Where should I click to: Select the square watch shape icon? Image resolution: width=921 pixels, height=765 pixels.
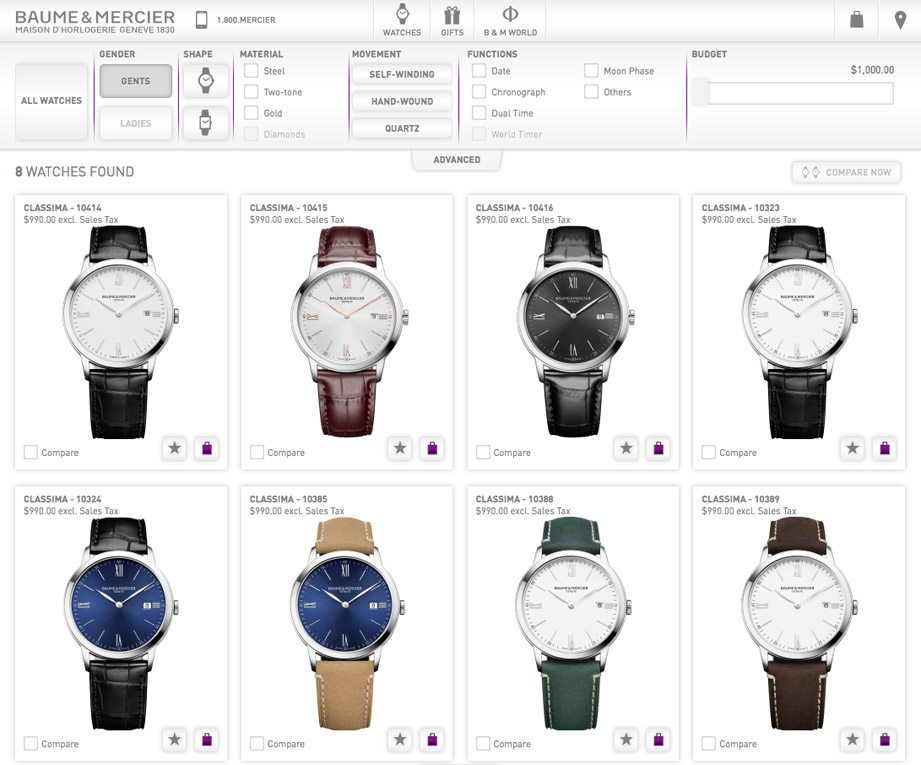click(205, 123)
